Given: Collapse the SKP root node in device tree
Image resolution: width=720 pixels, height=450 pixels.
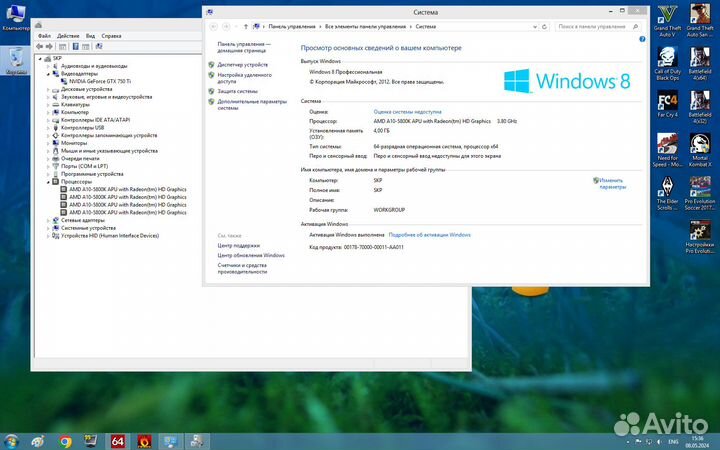Looking at the screenshot, I should tap(40, 59).
